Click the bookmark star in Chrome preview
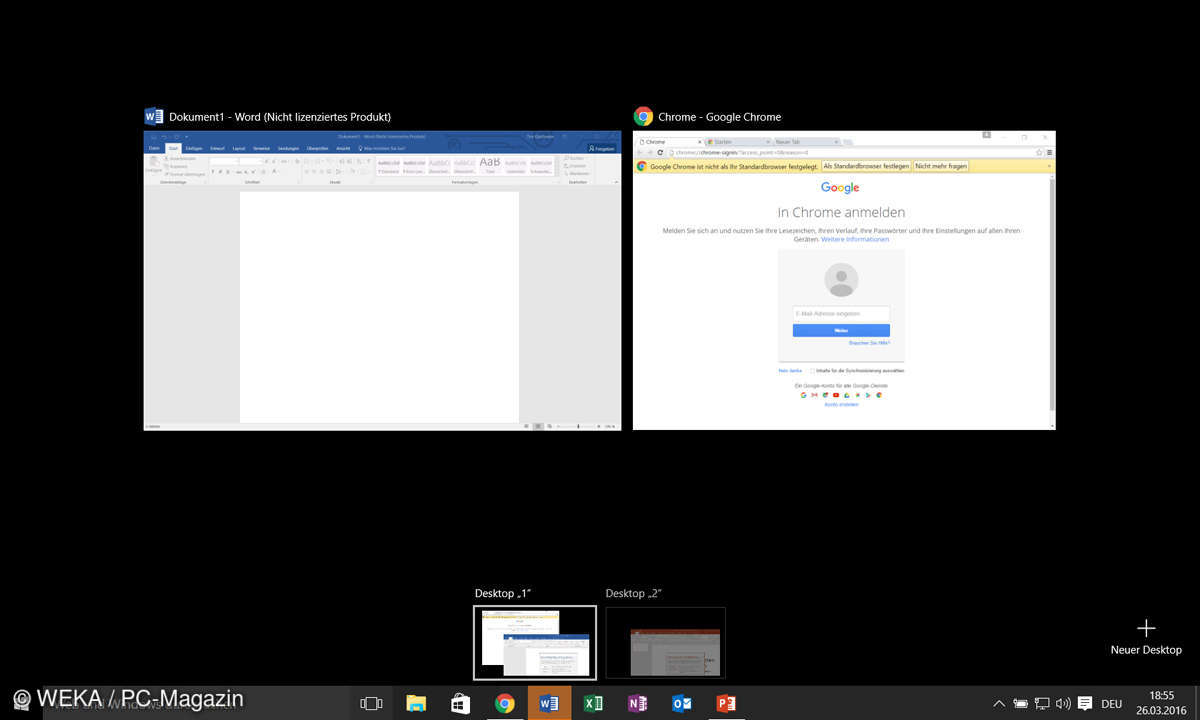Screen dimensions: 1200x720 (x=1039, y=153)
